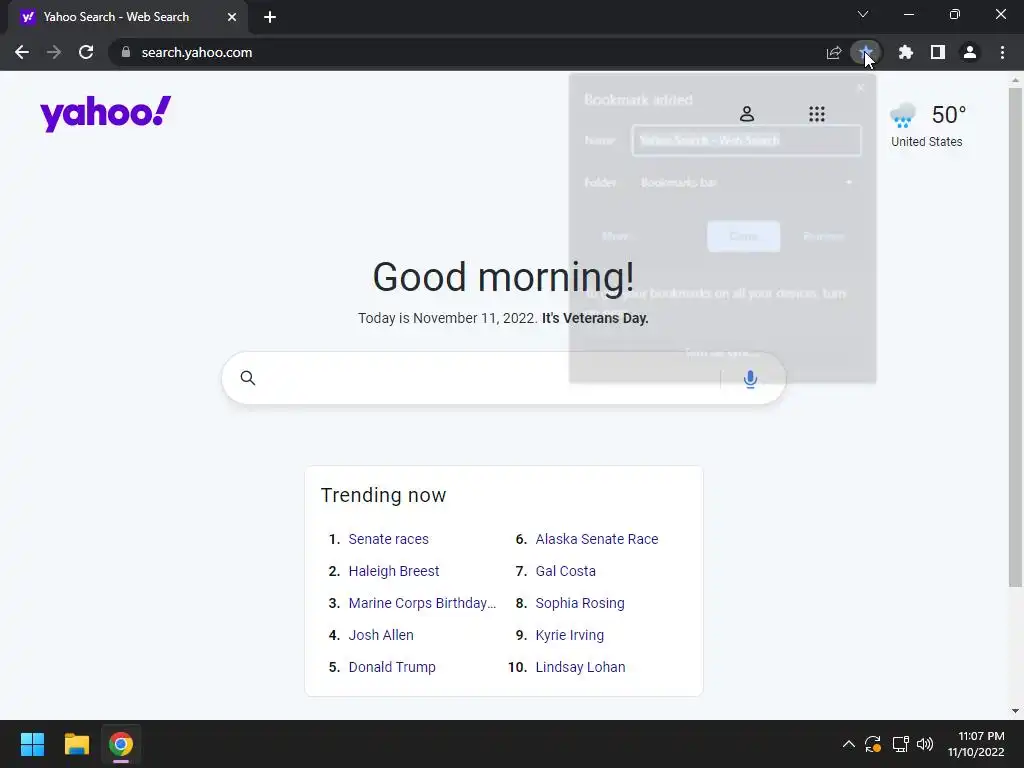Click the bookmark star icon
This screenshot has width=1024, height=768.
[865, 52]
